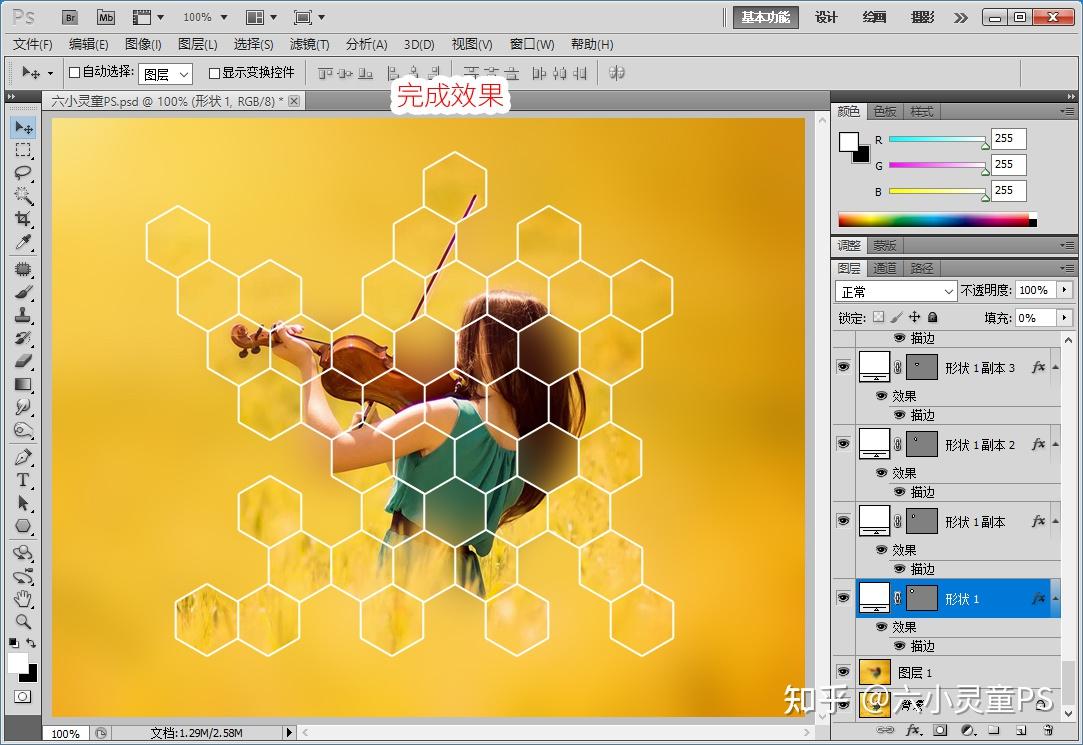Open the auto-select 图层 dropdown
The height and width of the screenshot is (745, 1083).
click(165, 74)
